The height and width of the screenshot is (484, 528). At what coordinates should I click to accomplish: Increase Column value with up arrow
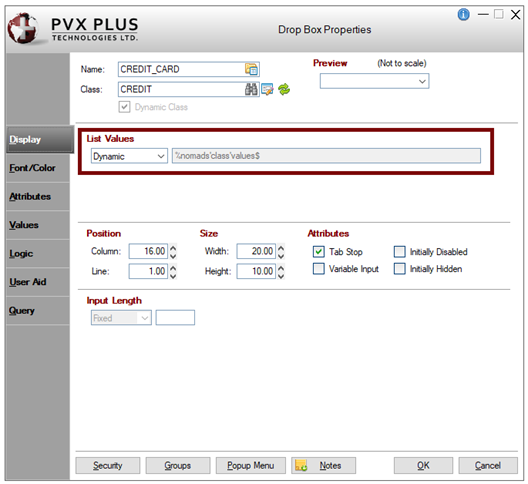pos(173,248)
